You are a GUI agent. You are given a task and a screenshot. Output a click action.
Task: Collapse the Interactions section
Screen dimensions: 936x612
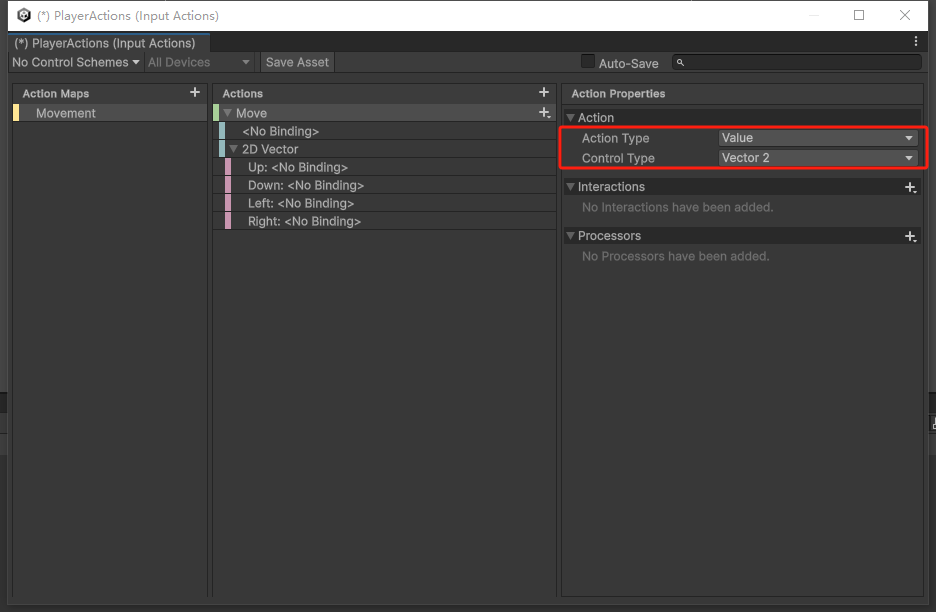(570, 187)
